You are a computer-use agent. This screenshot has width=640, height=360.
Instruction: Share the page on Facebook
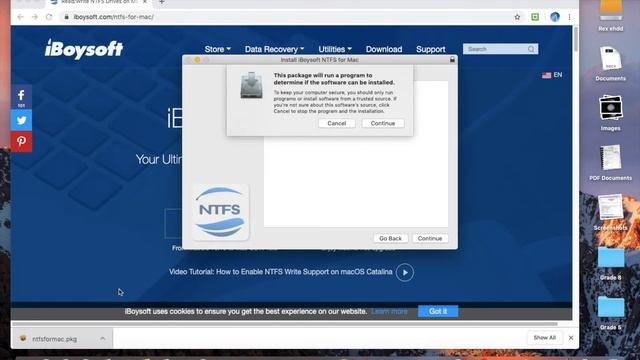click(x=21, y=98)
